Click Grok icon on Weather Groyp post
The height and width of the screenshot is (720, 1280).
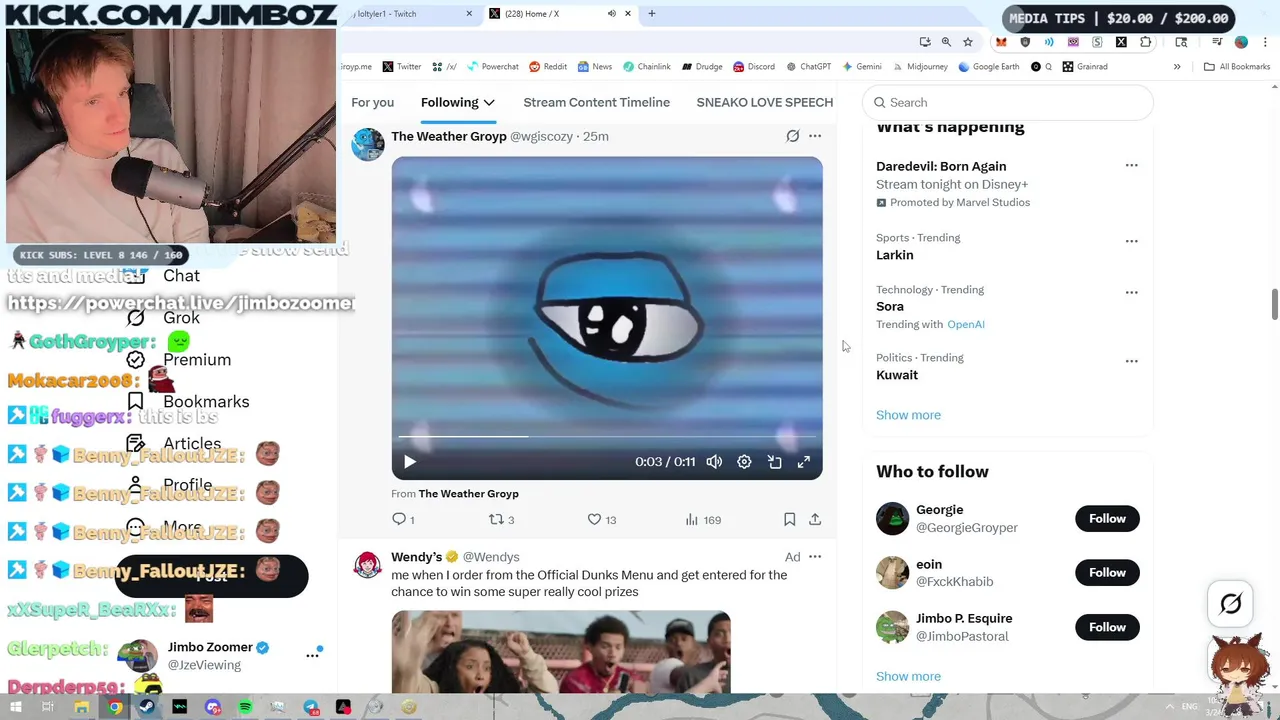click(792, 136)
